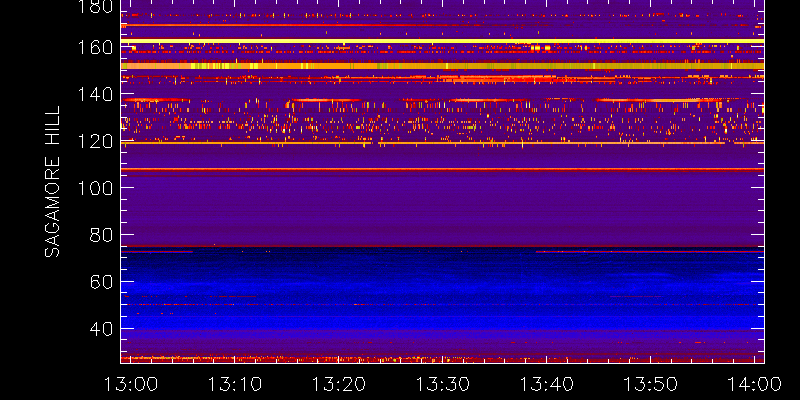Click the 140 frequency axis label

[x=95, y=94]
